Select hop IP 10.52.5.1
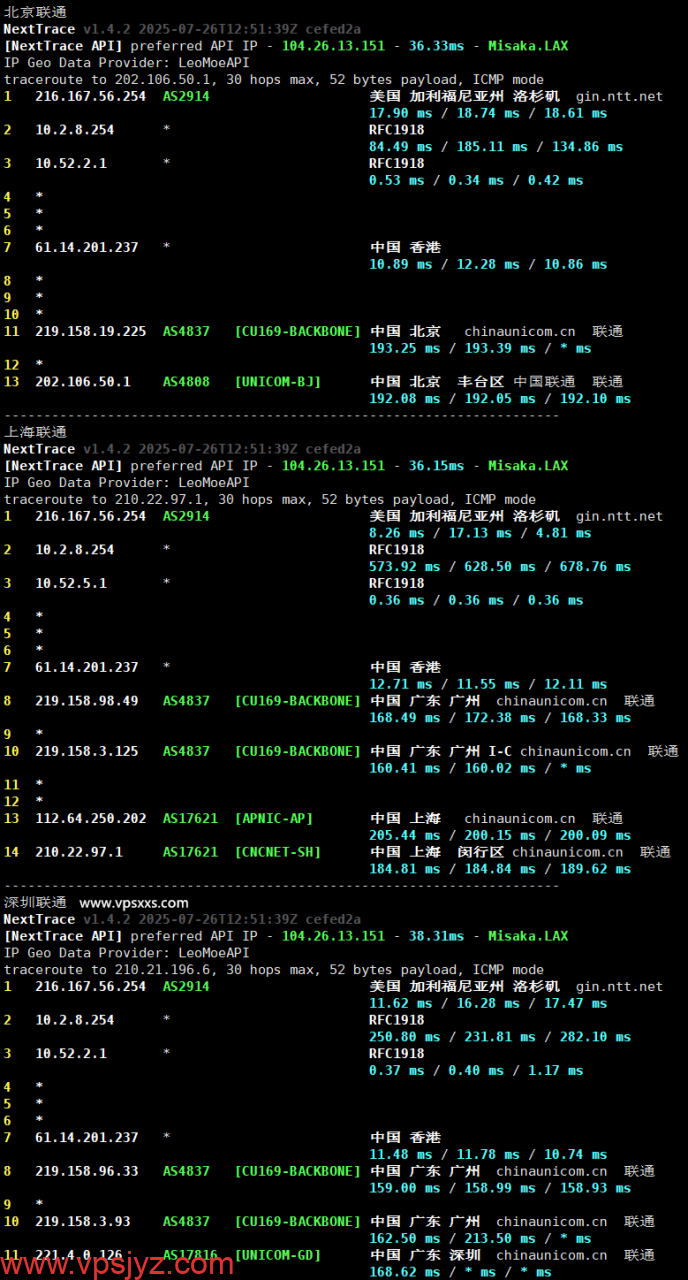 70,583
